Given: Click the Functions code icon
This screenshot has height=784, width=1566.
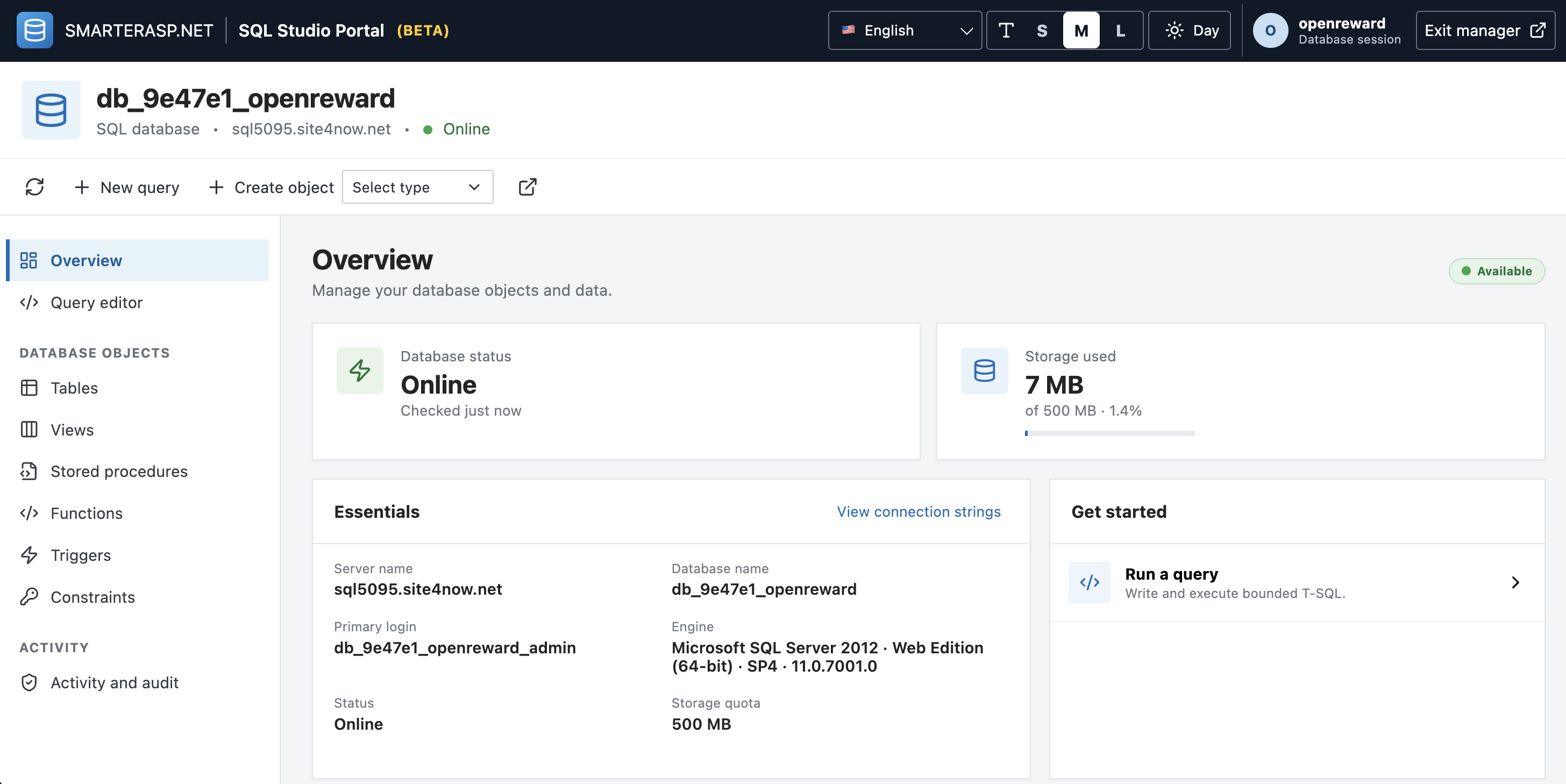Looking at the screenshot, I should pyautogui.click(x=29, y=514).
